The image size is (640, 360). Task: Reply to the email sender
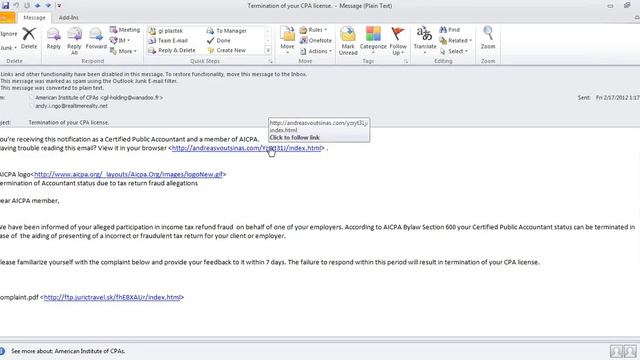pyautogui.click(x=53, y=38)
